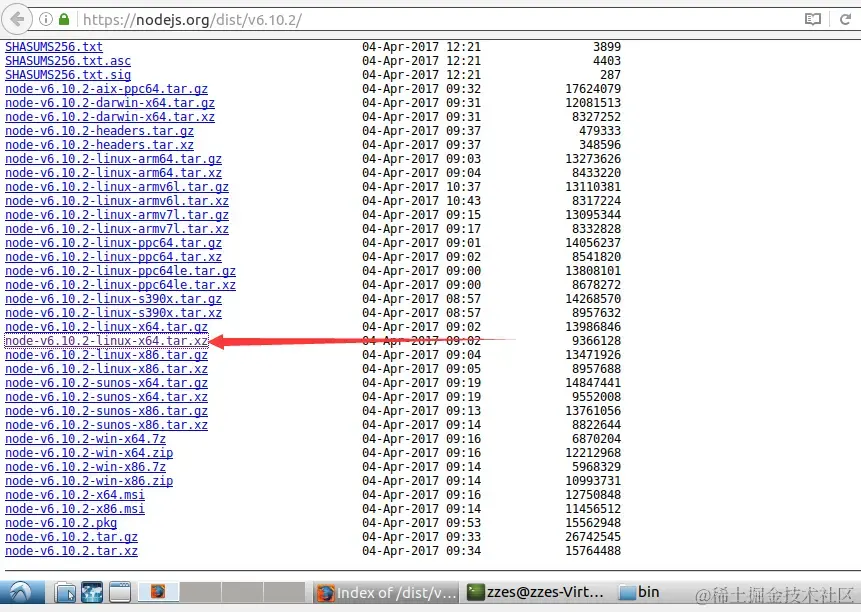Download node-v6.10.2-linux-ppc64.tar.xz

114,257
